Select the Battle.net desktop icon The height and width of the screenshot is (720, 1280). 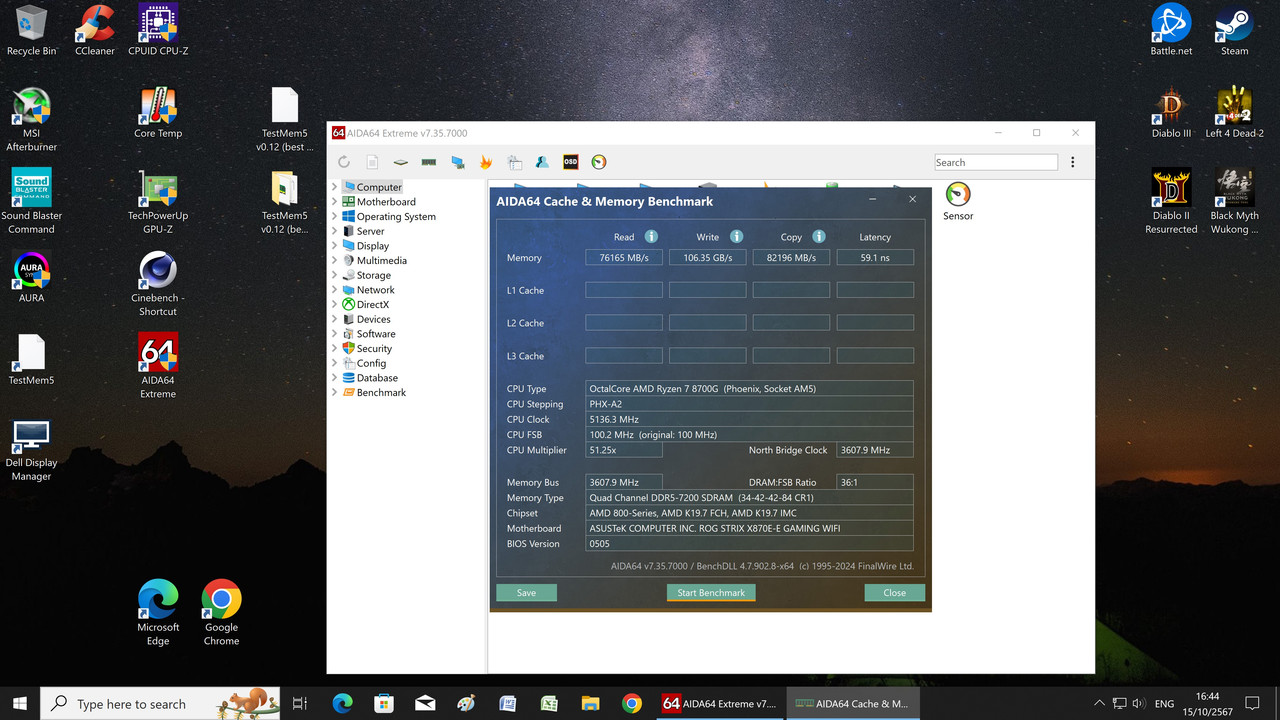tap(1171, 31)
